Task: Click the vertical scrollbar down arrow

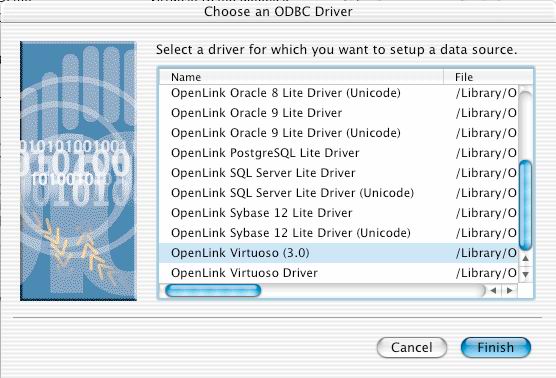Action: click(x=526, y=274)
